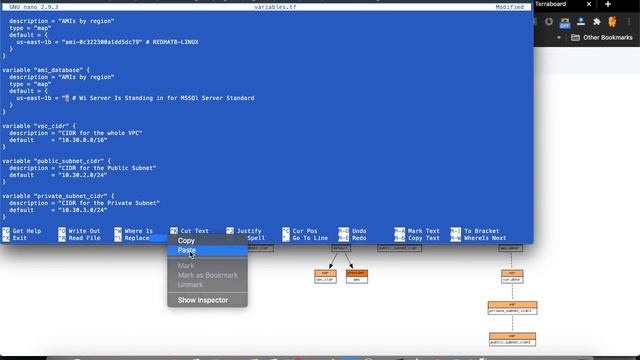
Task: Open the browser three-dot menu
Action: pyautogui.click(x=629, y=22)
